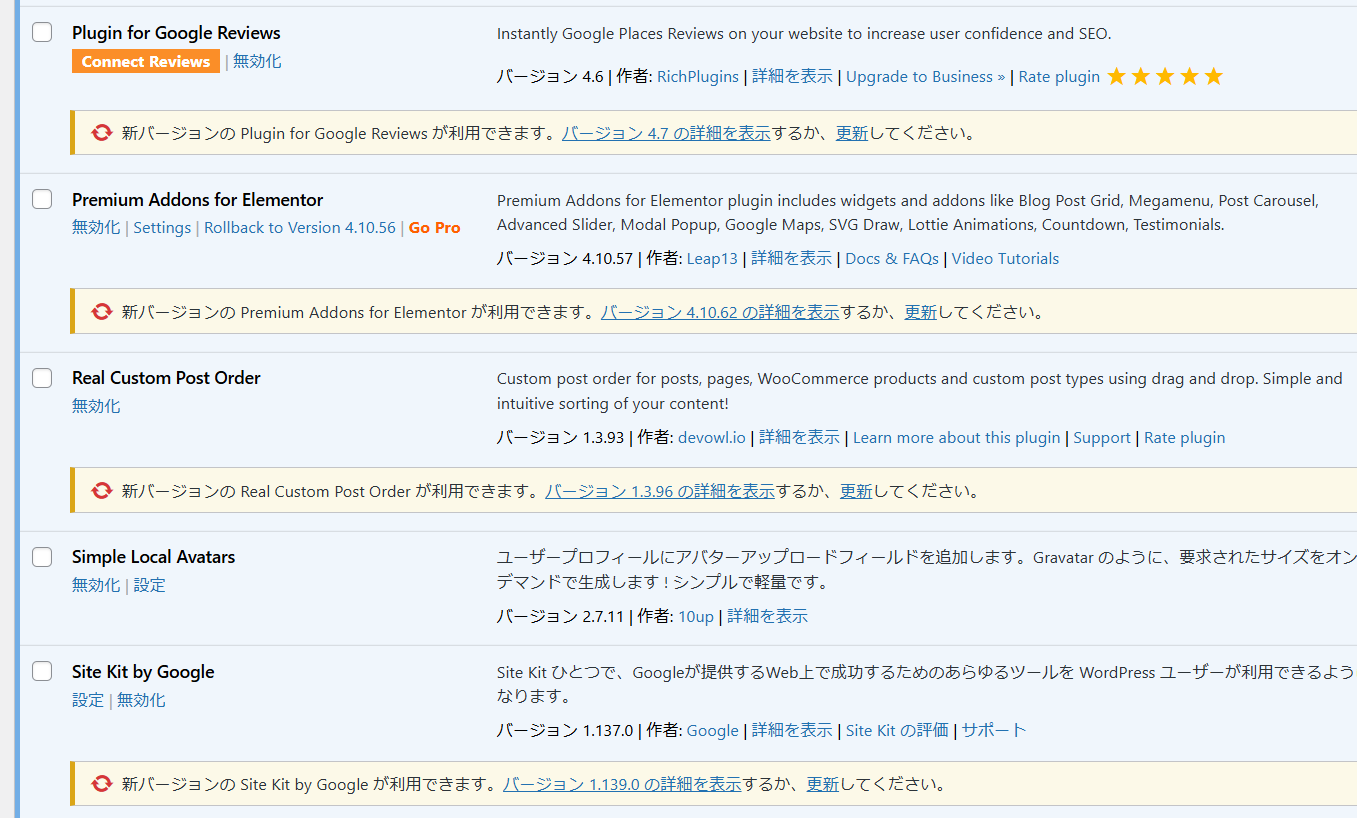
Task: Select the Simple Local Avatars checkbox
Action: (42, 557)
